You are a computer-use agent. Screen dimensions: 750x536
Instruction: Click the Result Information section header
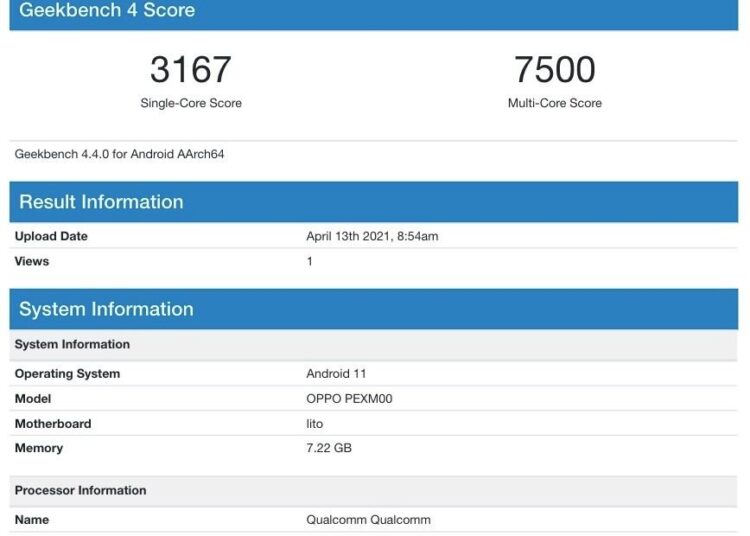tap(373, 202)
